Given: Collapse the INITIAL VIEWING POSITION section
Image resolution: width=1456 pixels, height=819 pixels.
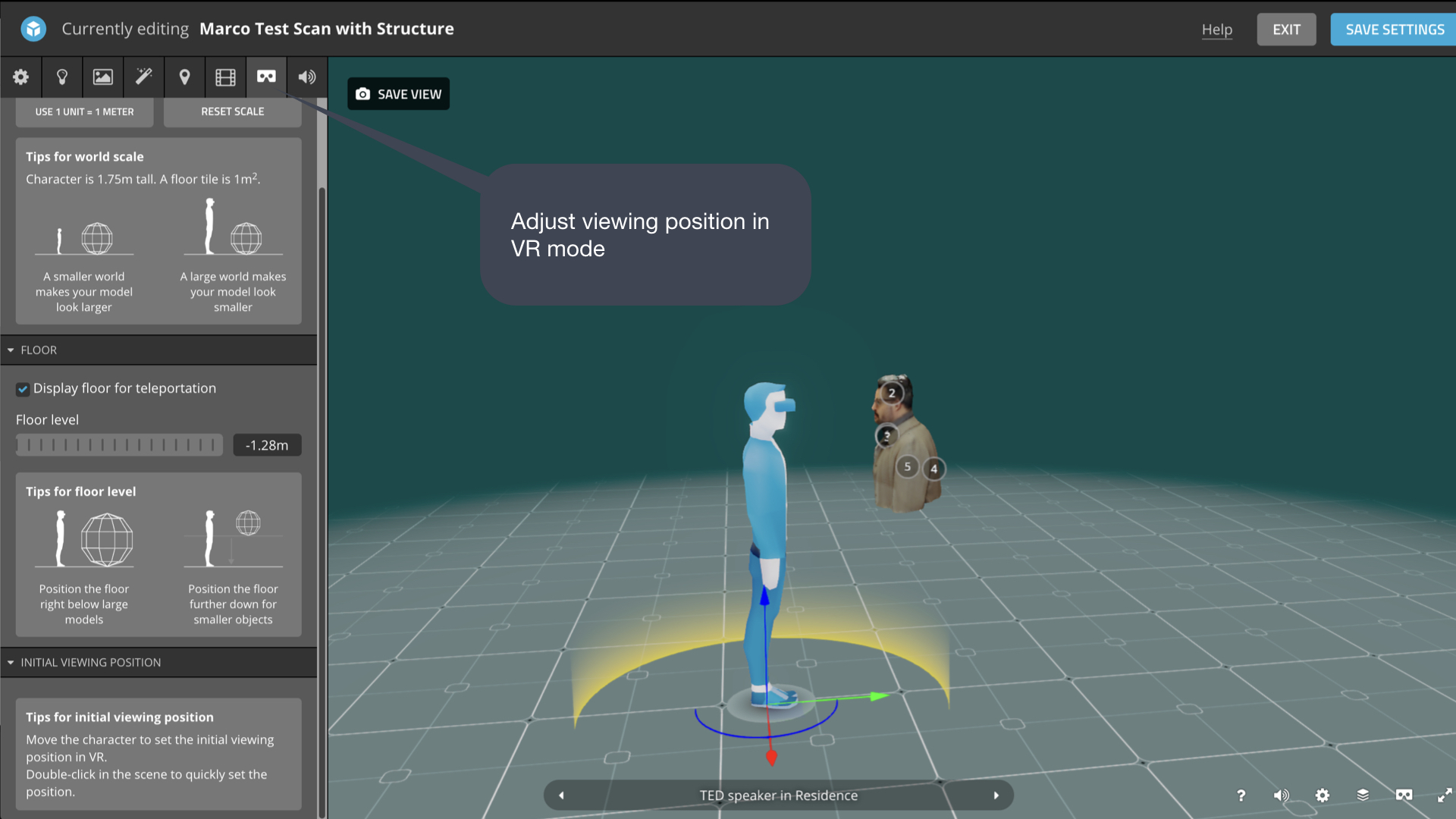Looking at the screenshot, I should click(11, 663).
